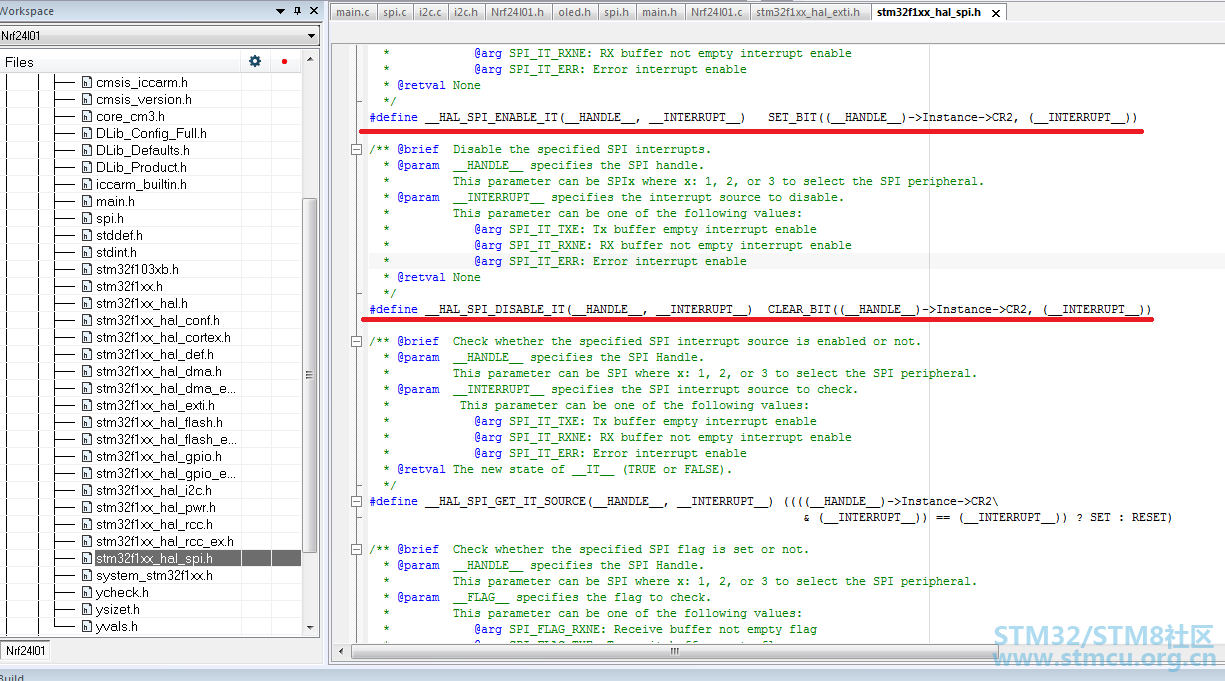Click the header file icon beside stm32f1xx_hal_flash.h
Image resolution: width=1225 pixels, height=681 pixels.
[87, 422]
